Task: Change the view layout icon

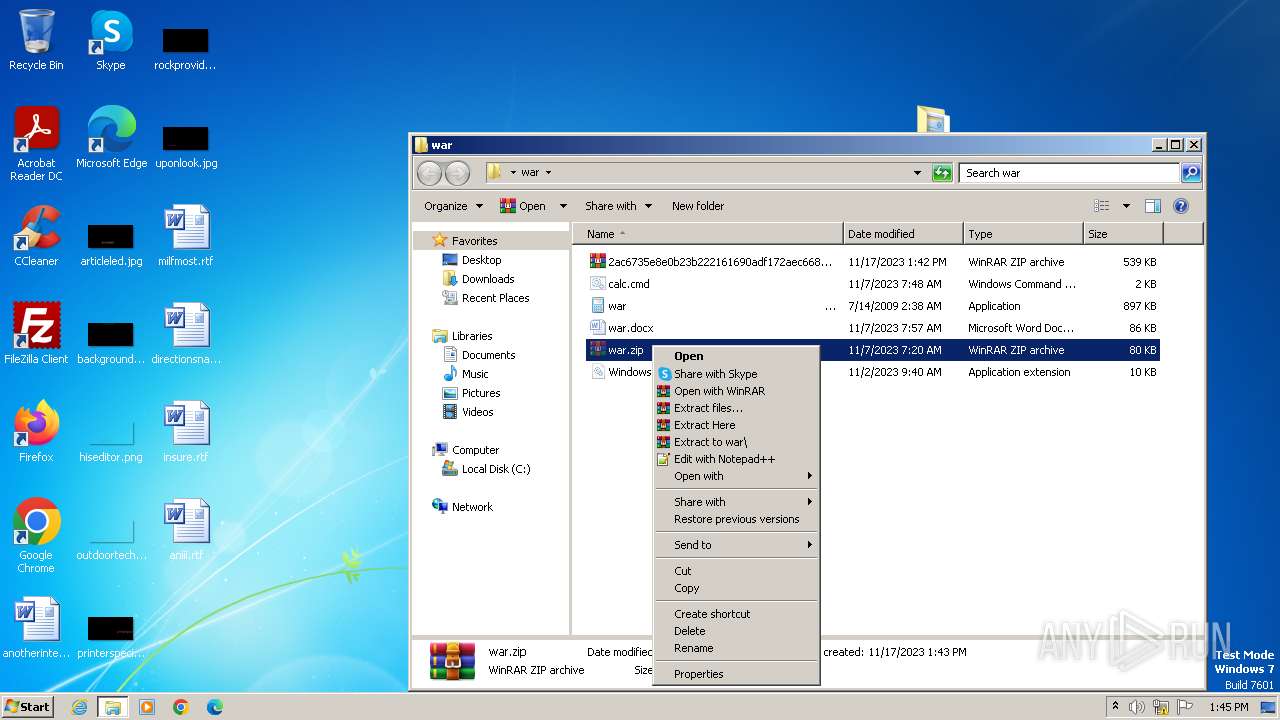Action: pyautogui.click(x=1102, y=206)
